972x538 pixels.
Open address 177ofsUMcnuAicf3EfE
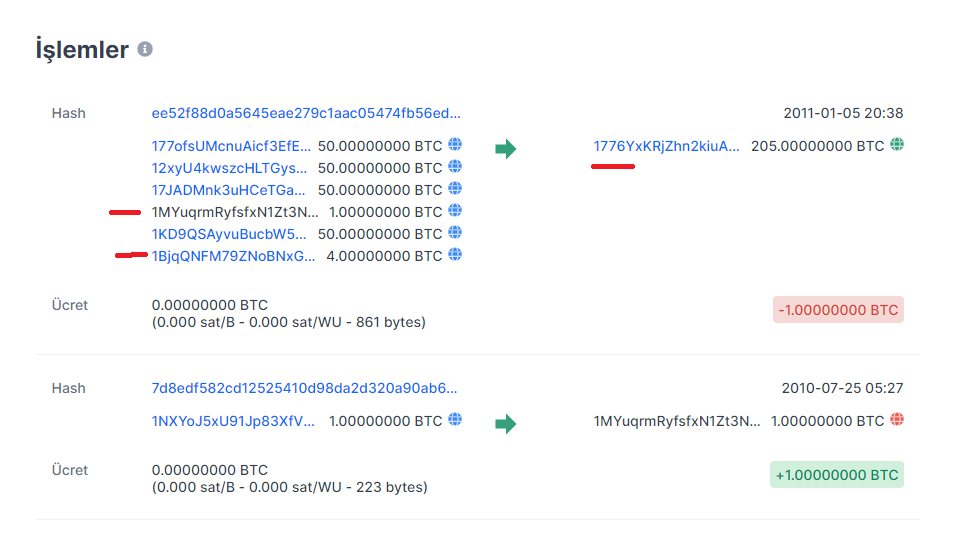click(x=231, y=146)
